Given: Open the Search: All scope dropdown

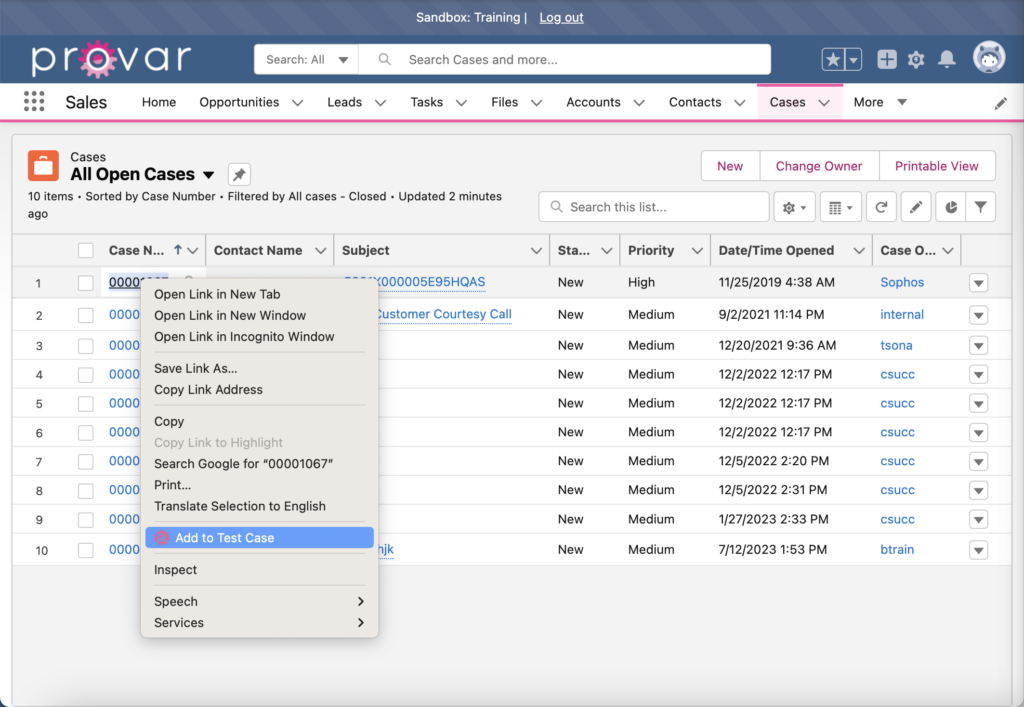Looking at the screenshot, I should (305, 59).
